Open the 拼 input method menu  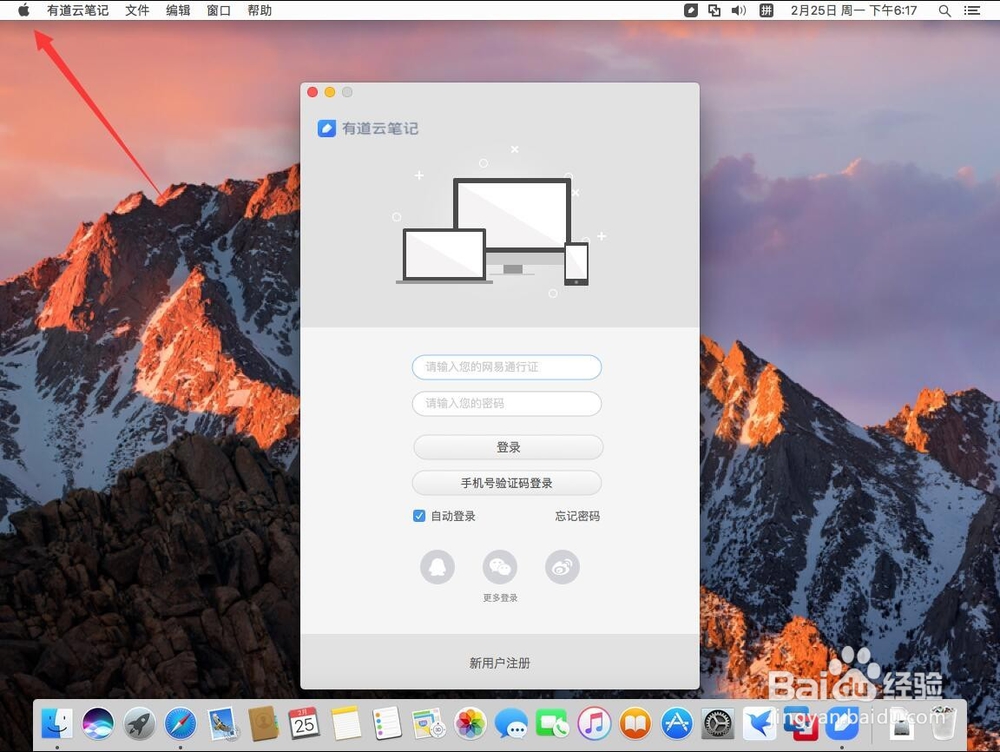766,10
